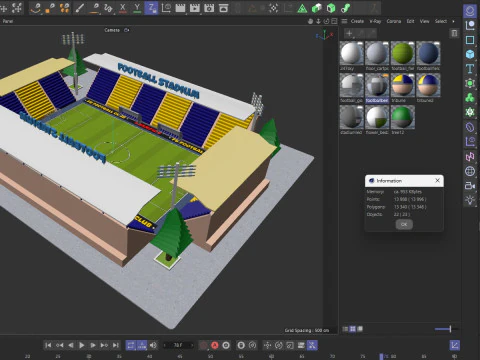The width and height of the screenshot is (480, 360).
Task: Select the Move tool icon at top left
Action: coord(4,8)
